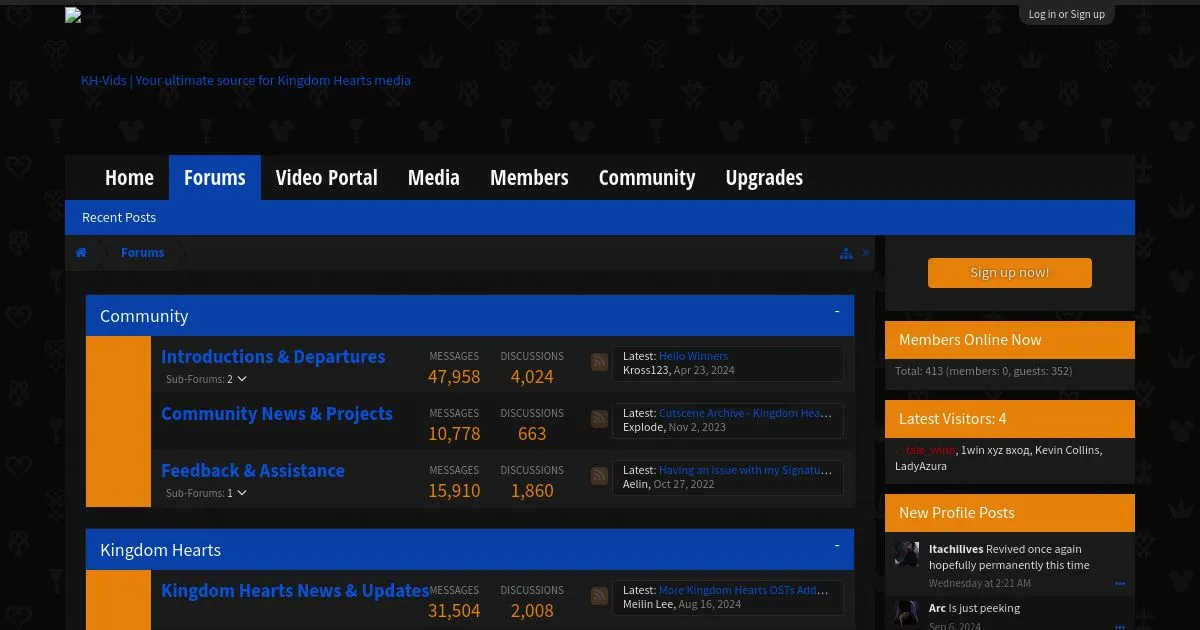Open latest thread Hello Winners
1200x630 pixels.
(693, 356)
